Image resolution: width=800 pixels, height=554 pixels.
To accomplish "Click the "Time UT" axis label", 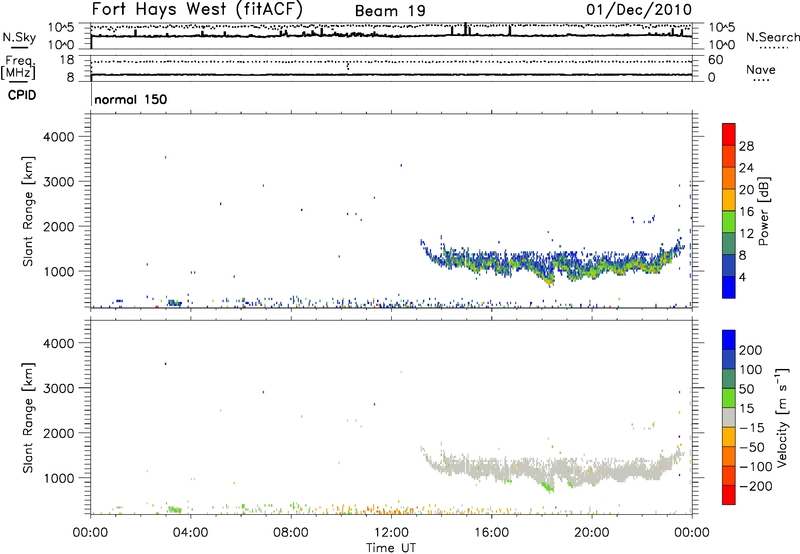I will pyautogui.click(x=391, y=548).
